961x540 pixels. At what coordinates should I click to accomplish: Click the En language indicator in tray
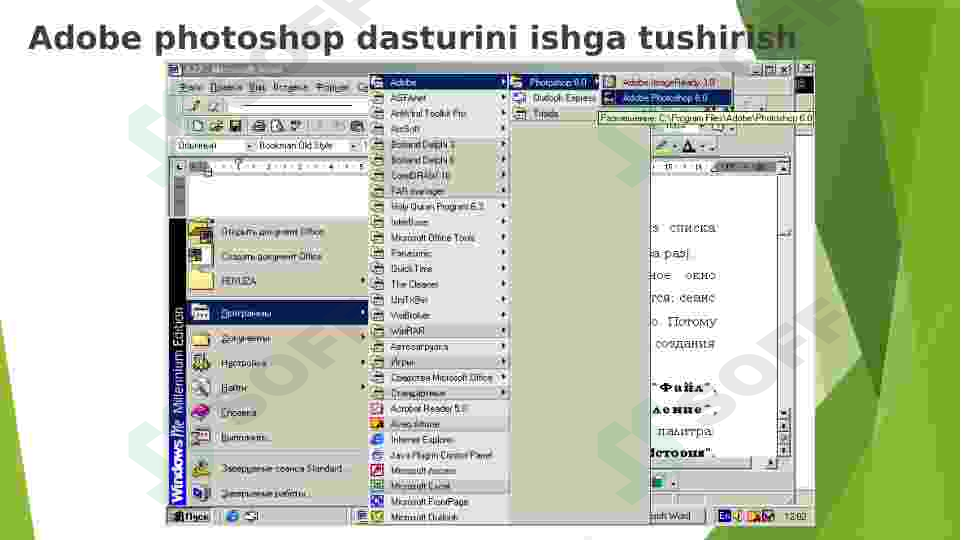coord(725,516)
